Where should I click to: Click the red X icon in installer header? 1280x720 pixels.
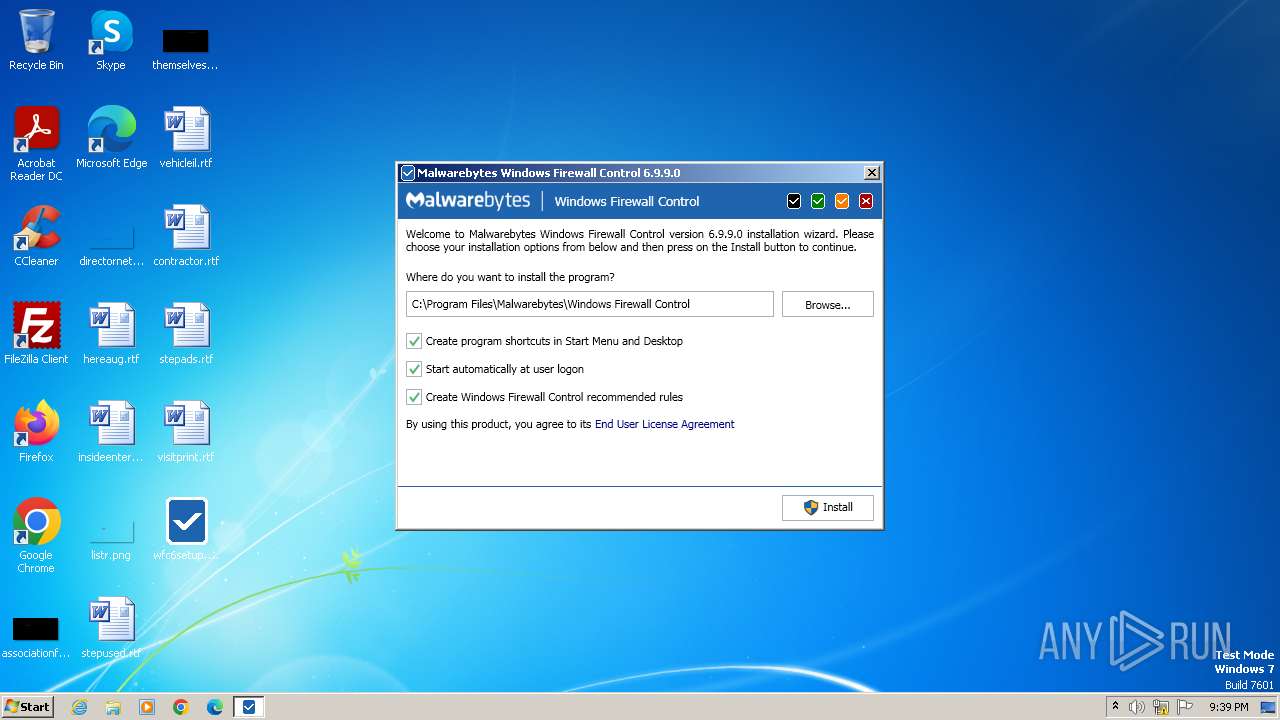tap(866, 201)
